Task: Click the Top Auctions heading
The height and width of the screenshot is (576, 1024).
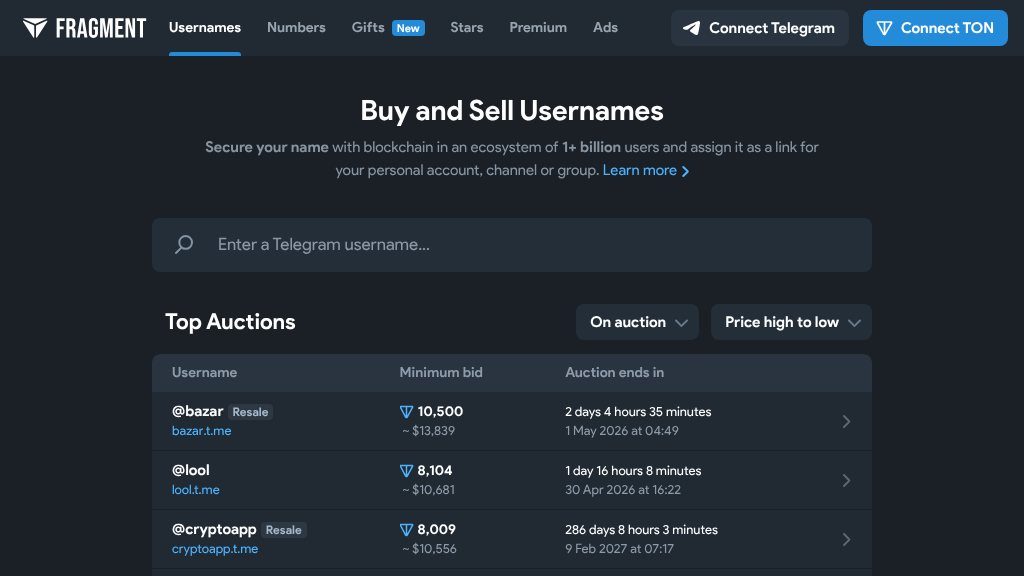Action: [x=230, y=322]
